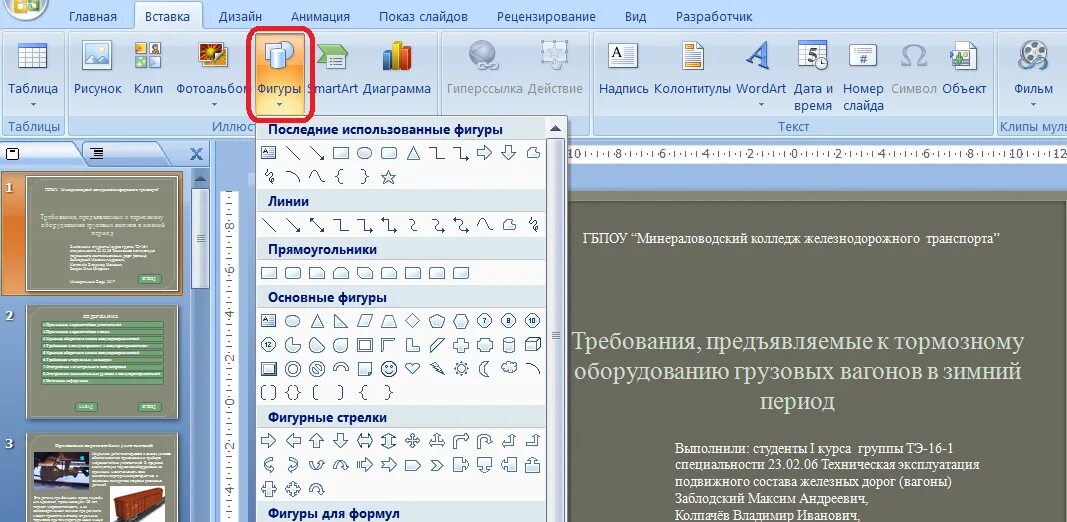Pick the Striped Right Arrow shape
Viewport: 1067px width, 522px height.
pyautogui.click(x=365, y=465)
